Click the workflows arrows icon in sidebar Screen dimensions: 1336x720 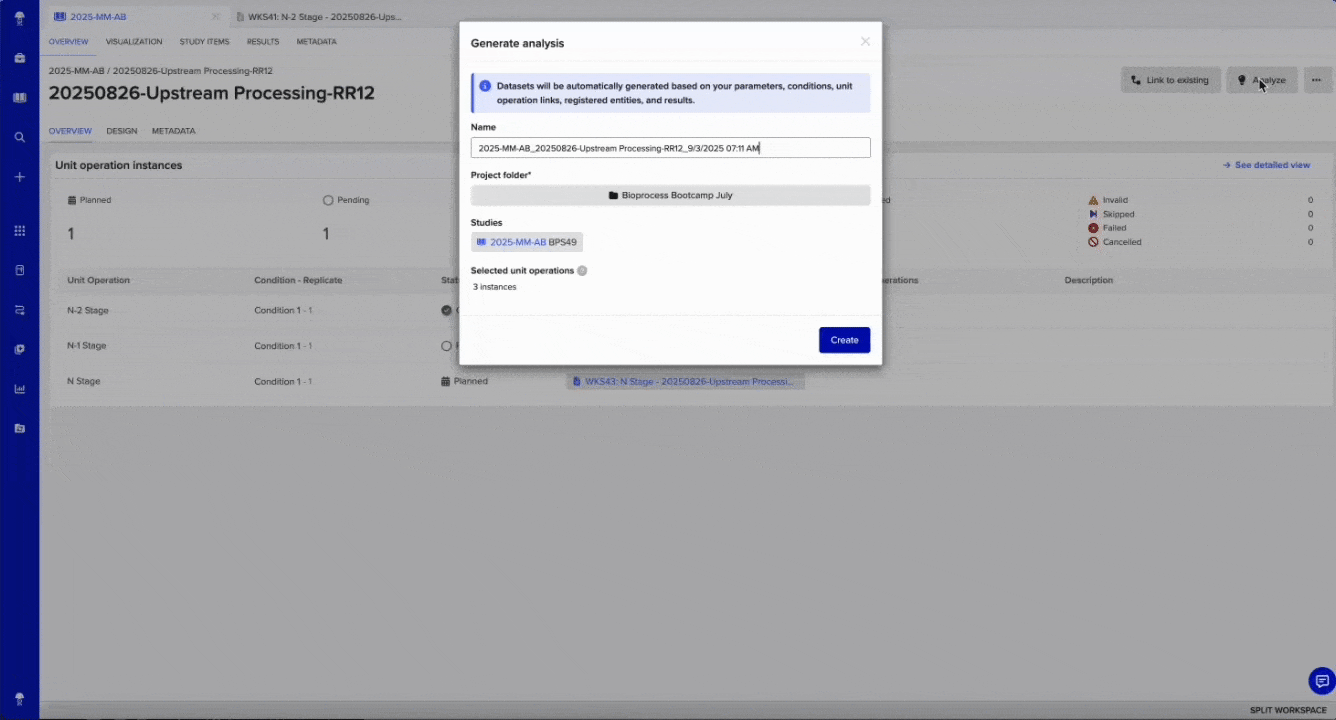(19, 310)
